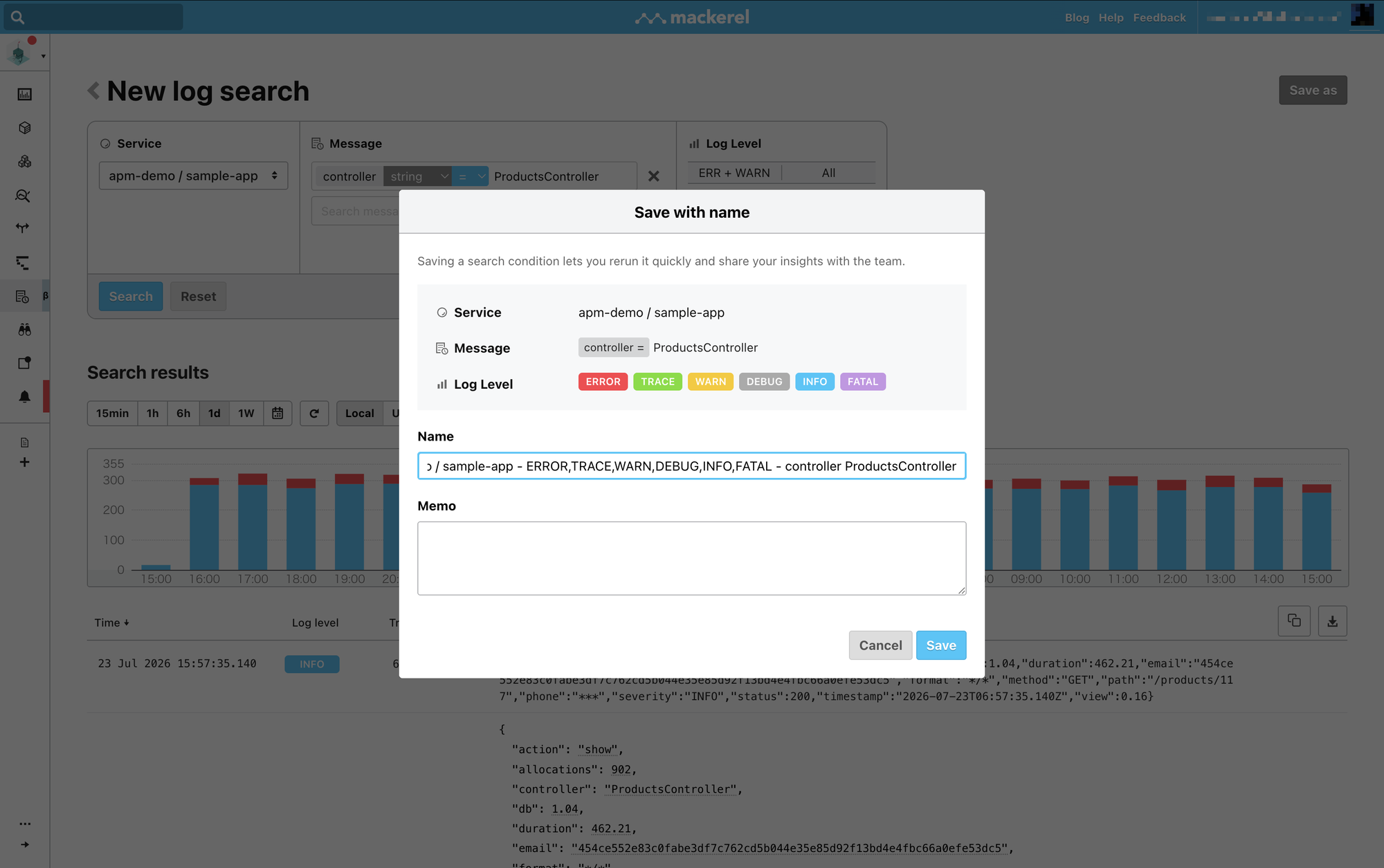The height and width of the screenshot is (868, 1384).
Task: Open the organization switcher dropdown
Action: pos(25,53)
